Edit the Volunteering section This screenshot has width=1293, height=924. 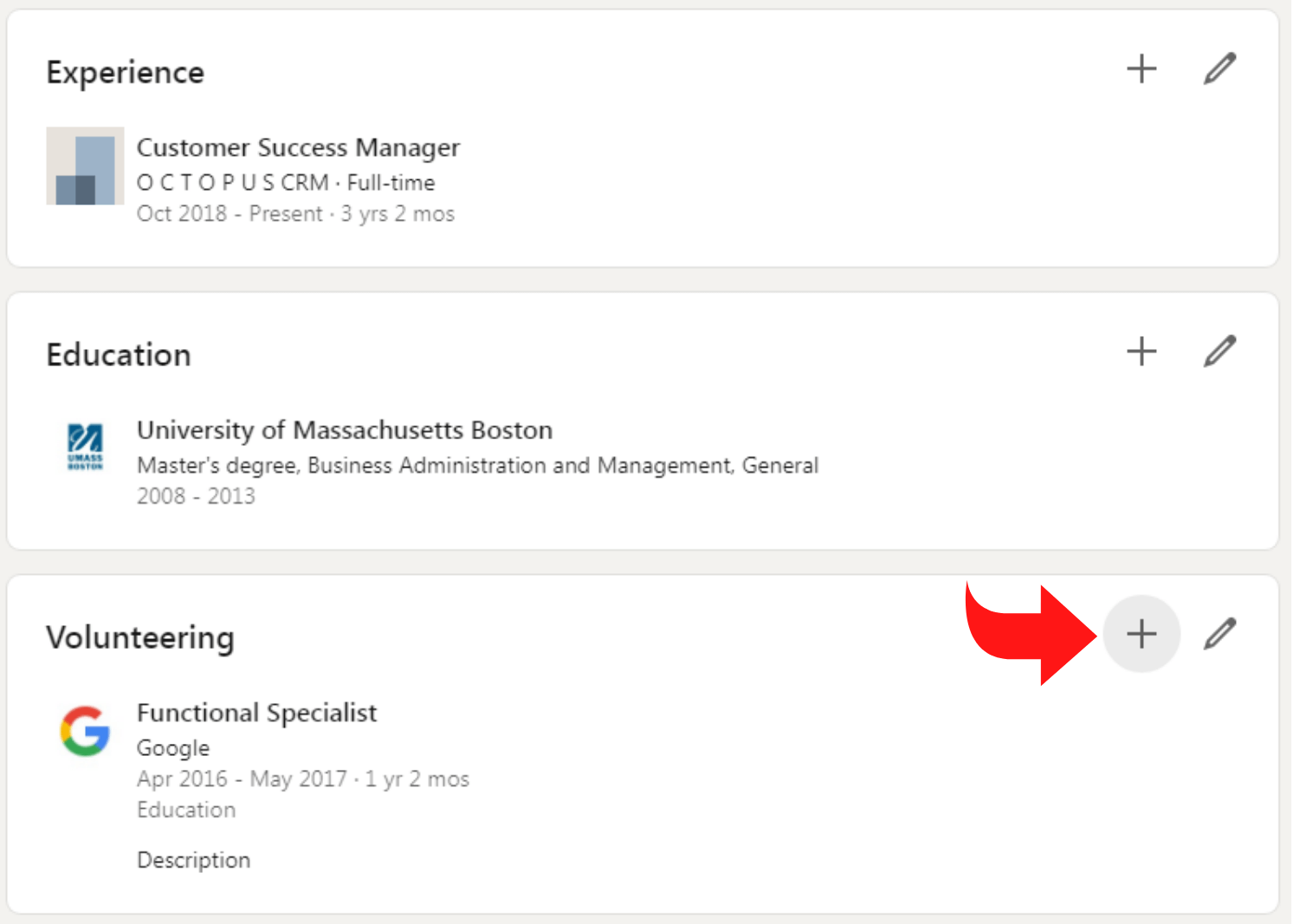point(1219,634)
